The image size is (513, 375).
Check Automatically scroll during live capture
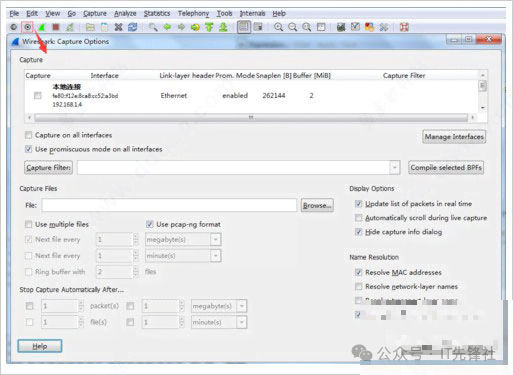358,218
